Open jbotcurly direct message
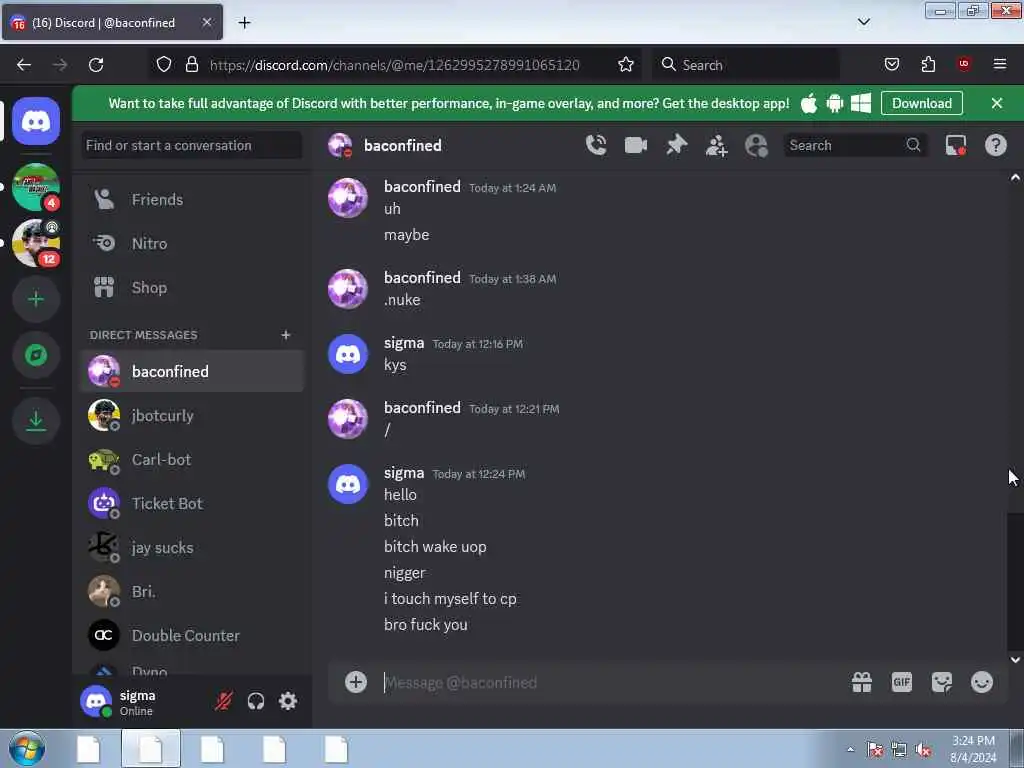The width and height of the screenshot is (1024, 768). [192, 415]
